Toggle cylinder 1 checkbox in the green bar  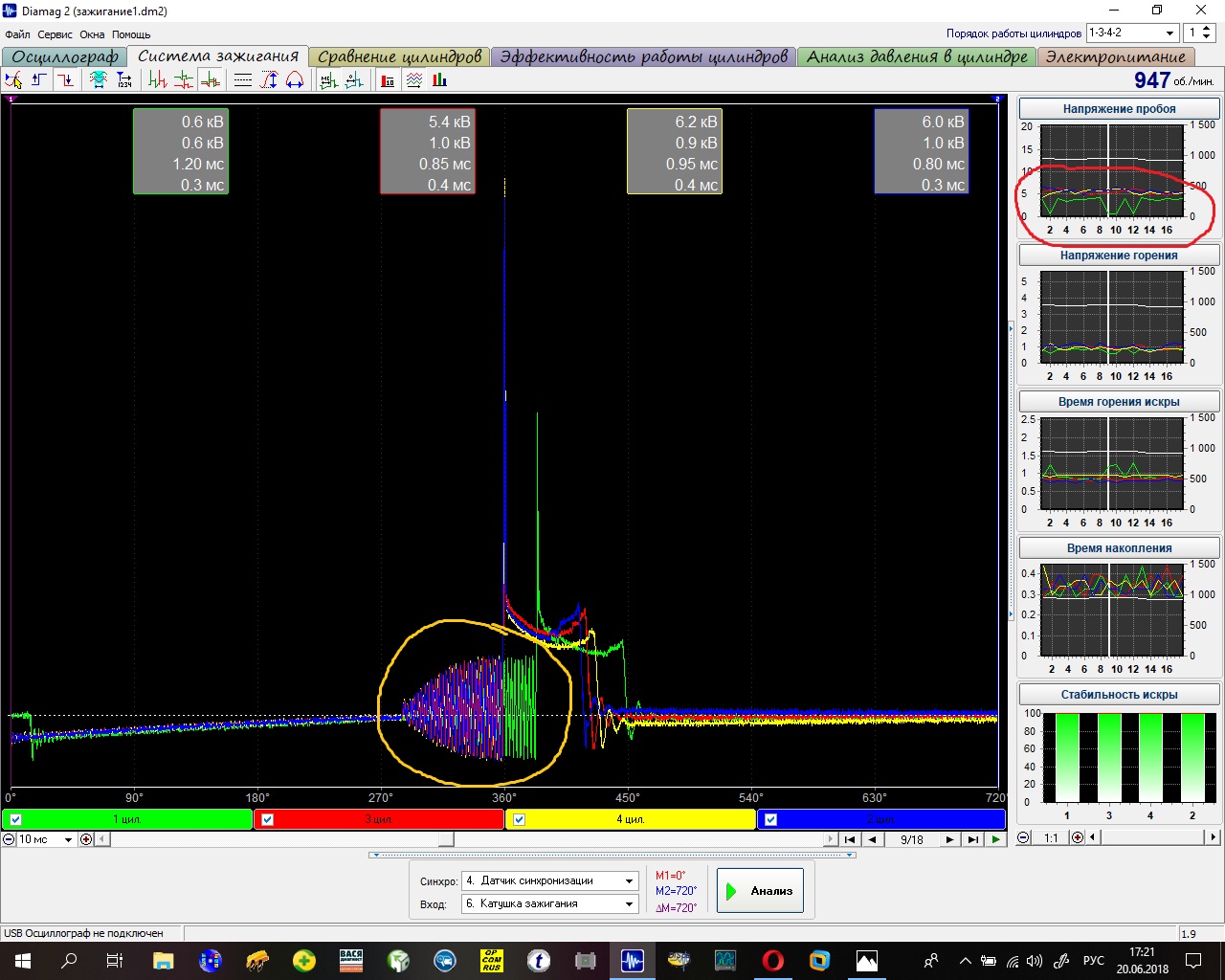click(16, 819)
